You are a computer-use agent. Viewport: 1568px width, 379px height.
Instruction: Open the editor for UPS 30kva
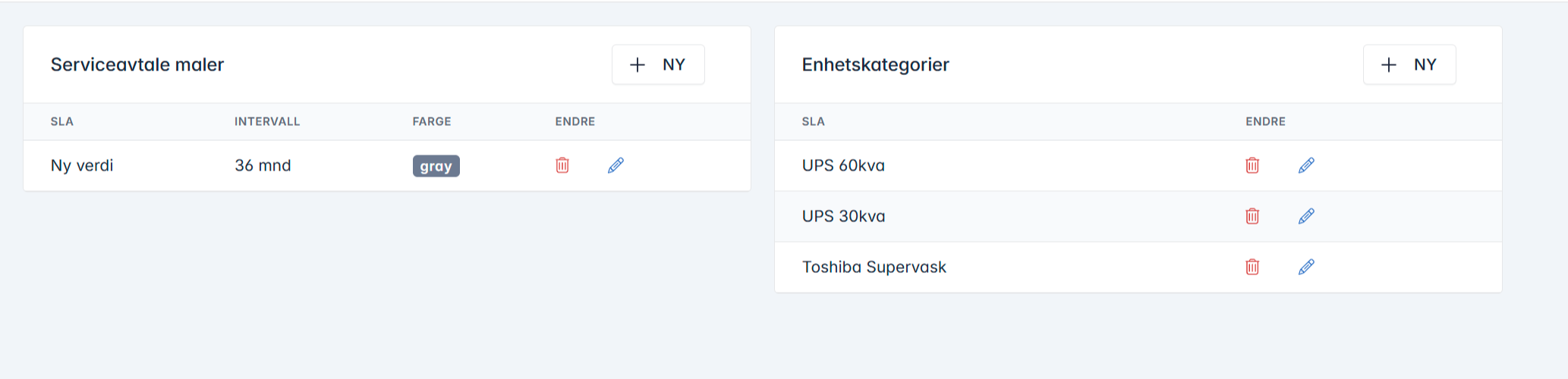1306,216
